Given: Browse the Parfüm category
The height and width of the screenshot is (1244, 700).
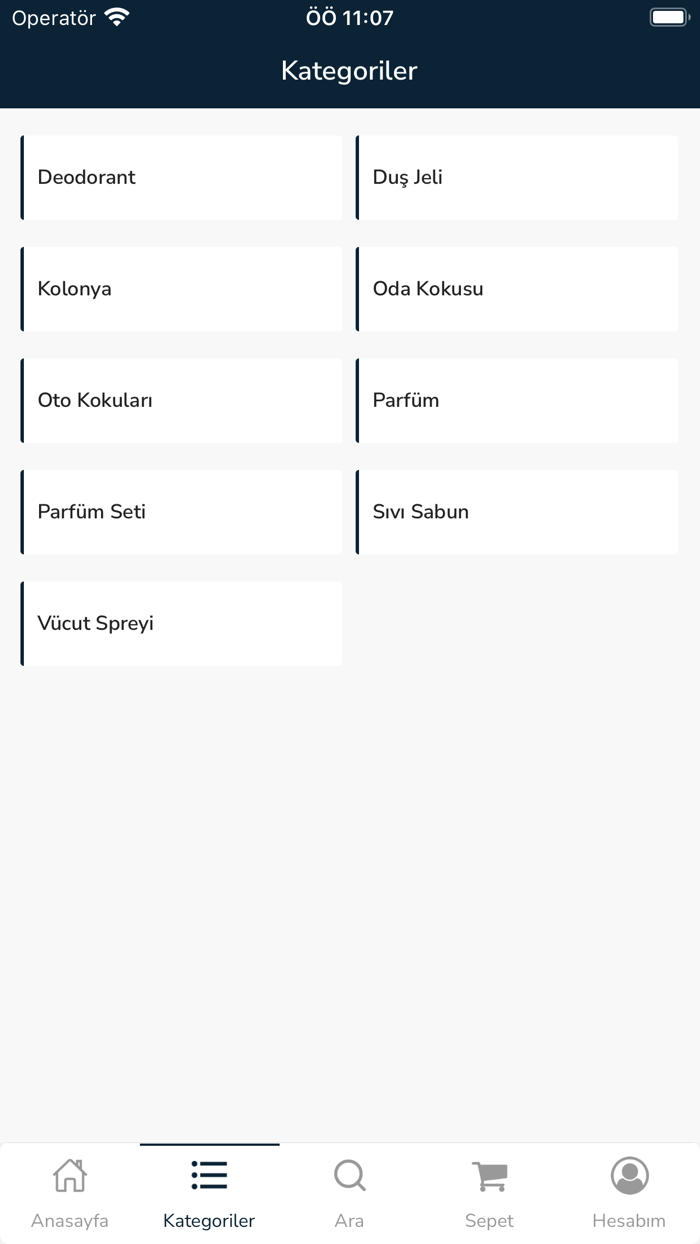Looking at the screenshot, I should pos(517,400).
